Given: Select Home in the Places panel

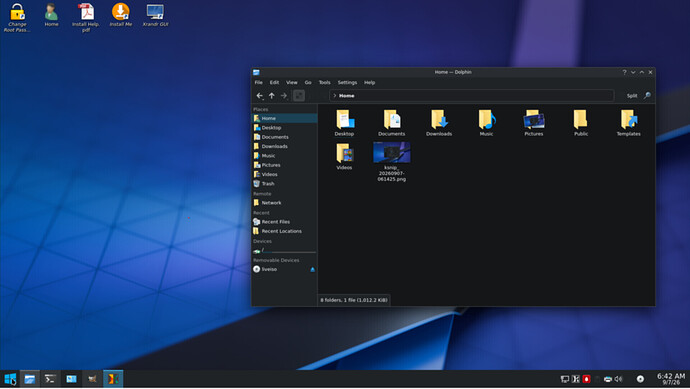Looking at the screenshot, I should coord(284,118).
